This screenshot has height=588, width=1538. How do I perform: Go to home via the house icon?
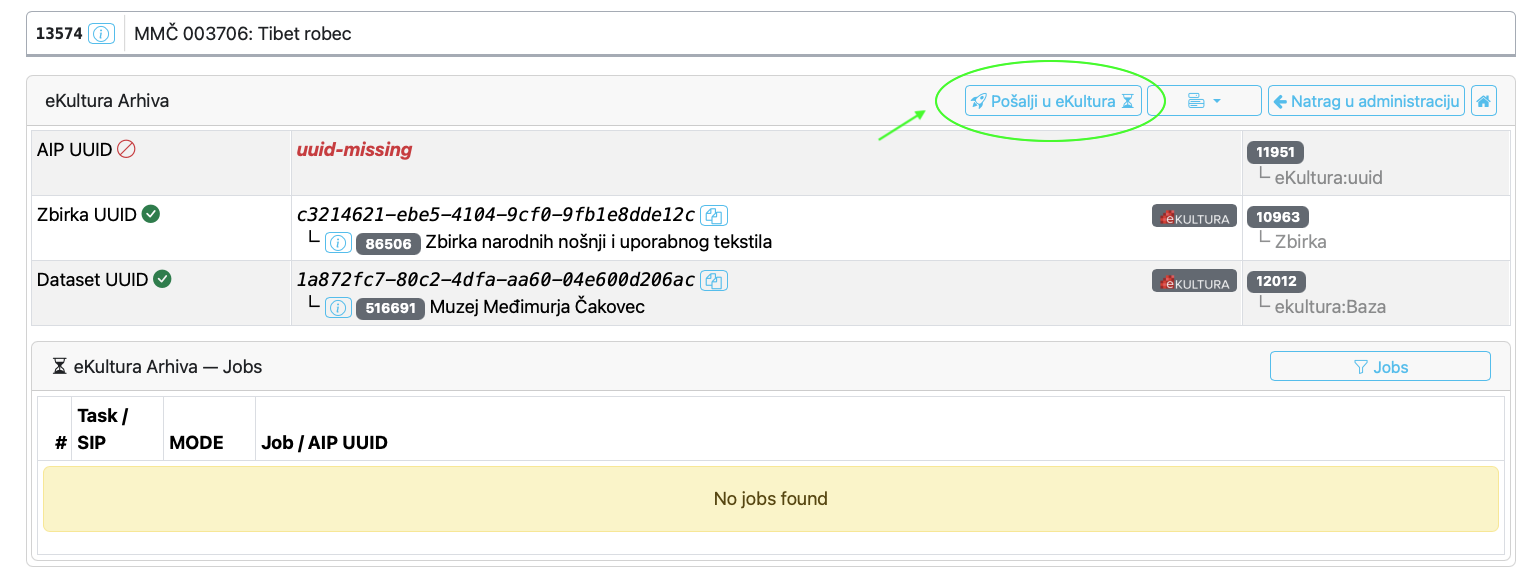click(1484, 101)
